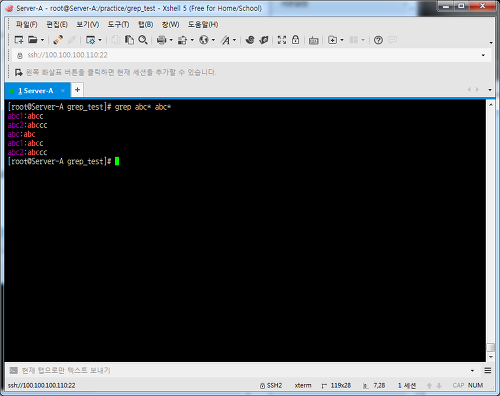
Task: Open the compose bar hamburger menu
Action: click(x=488, y=371)
